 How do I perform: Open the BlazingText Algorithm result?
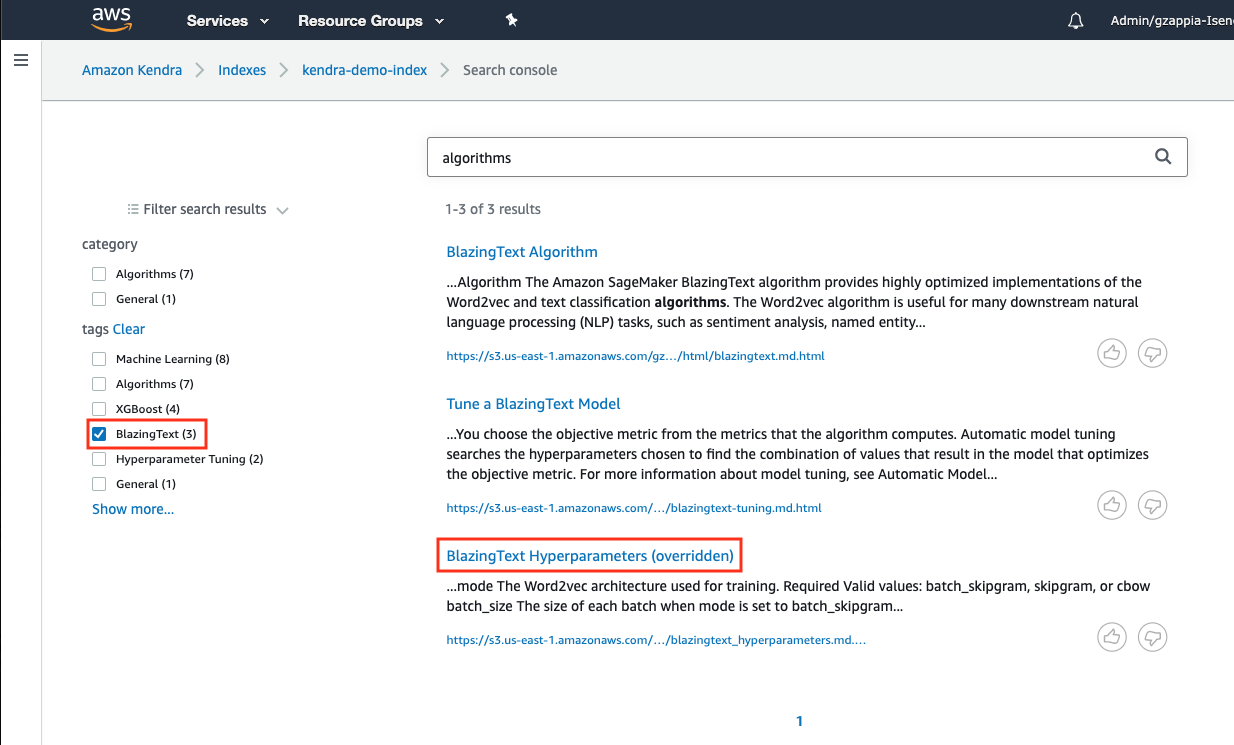pos(522,252)
